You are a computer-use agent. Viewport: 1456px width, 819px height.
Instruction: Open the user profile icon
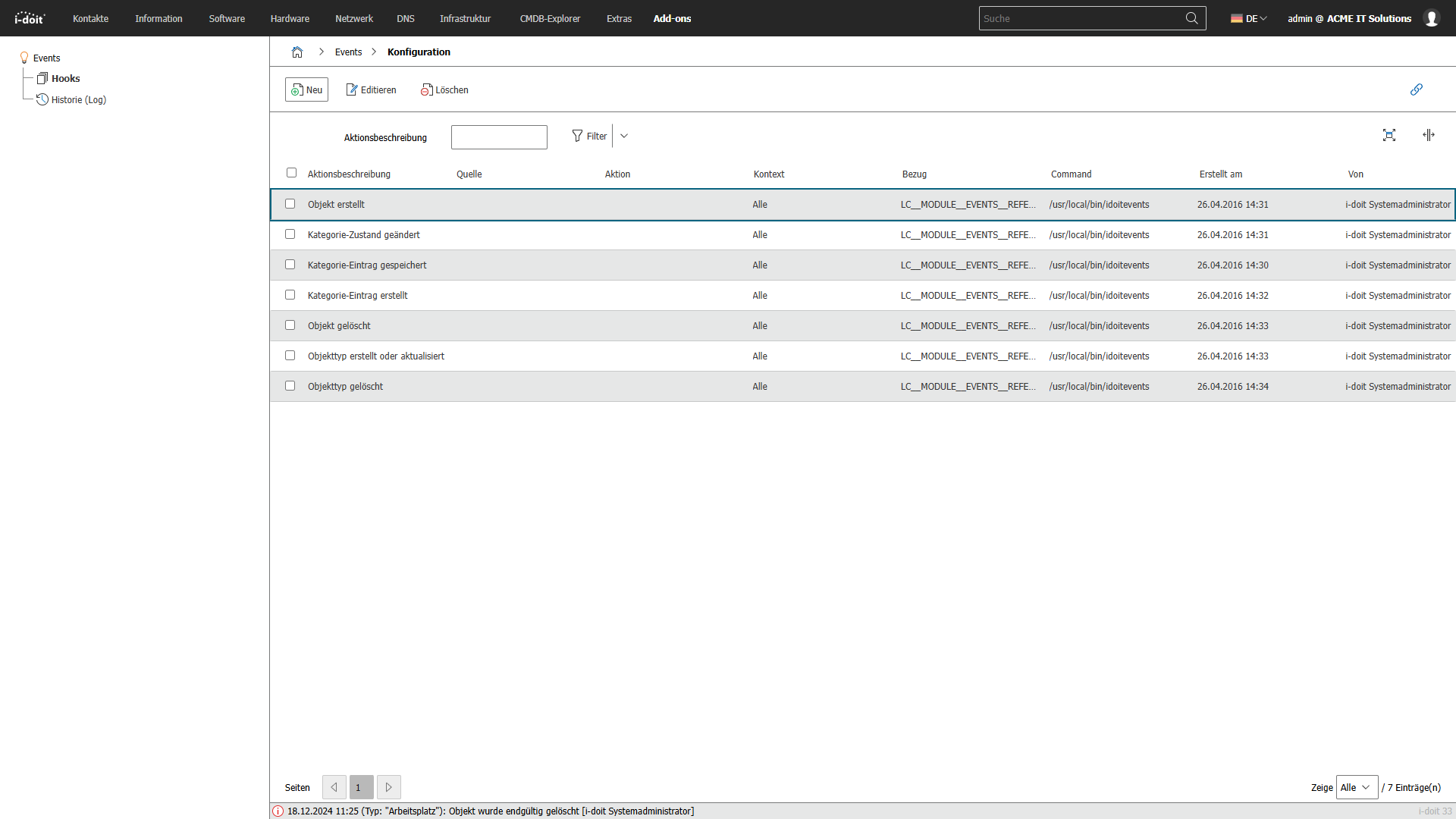[1432, 18]
